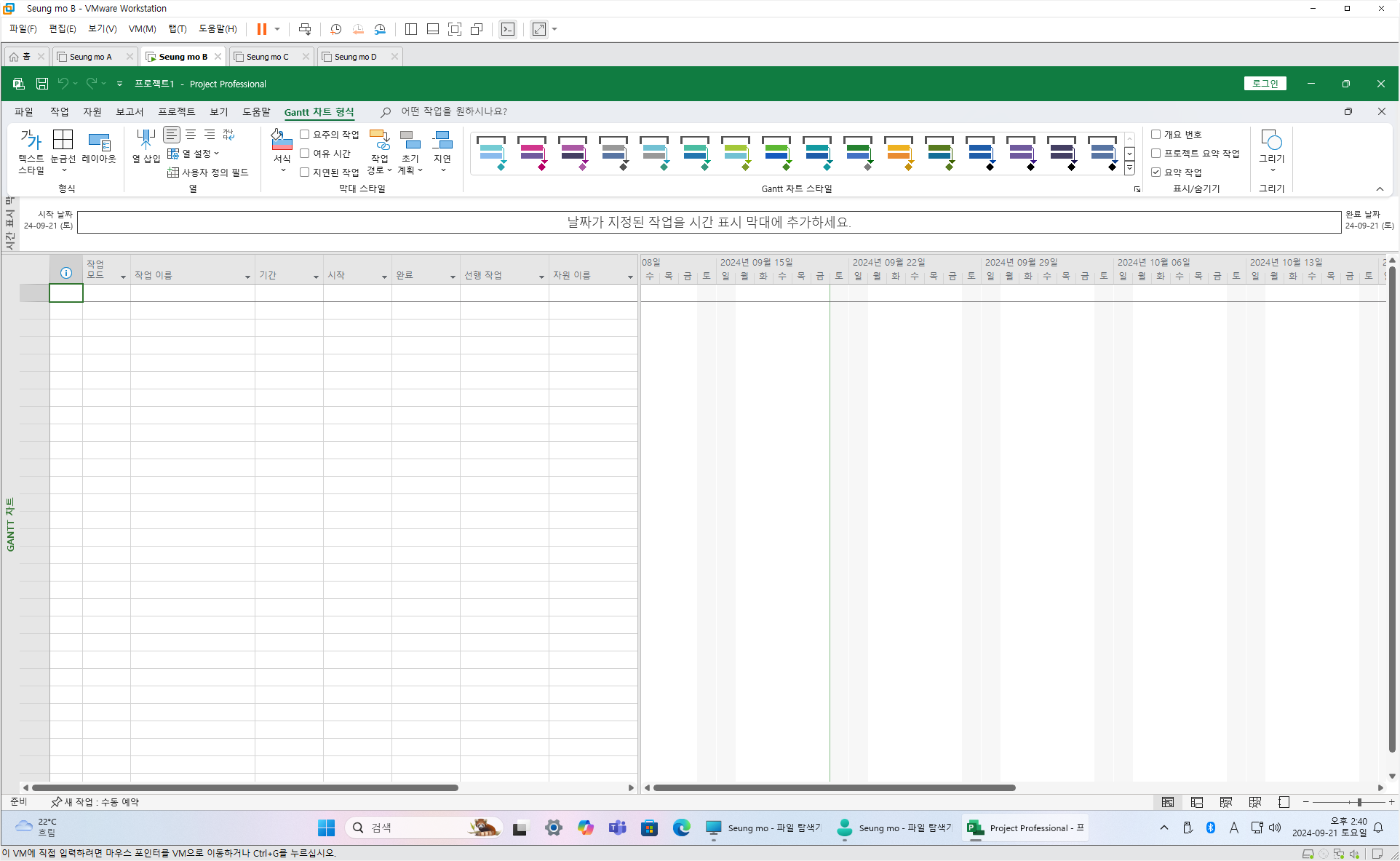Click the 사용자 정의 필드 button
1400x861 pixels.
pos(208,172)
